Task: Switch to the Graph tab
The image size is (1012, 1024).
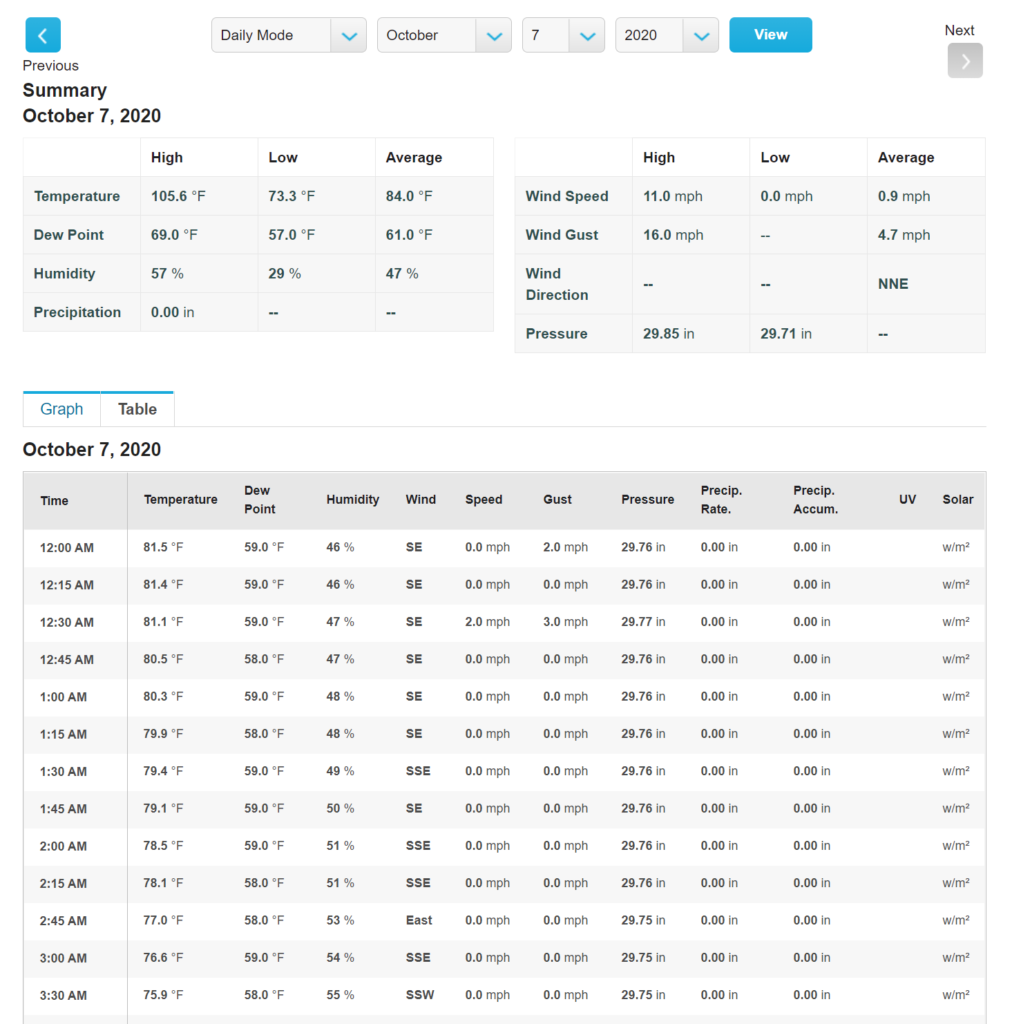Action: click(x=62, y=409)
